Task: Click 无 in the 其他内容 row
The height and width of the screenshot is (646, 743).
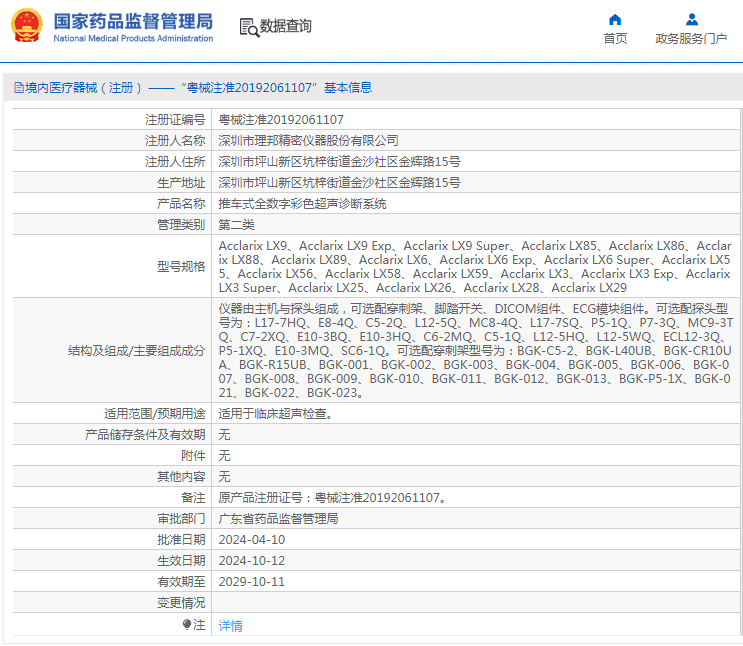Action: [224, 476]
